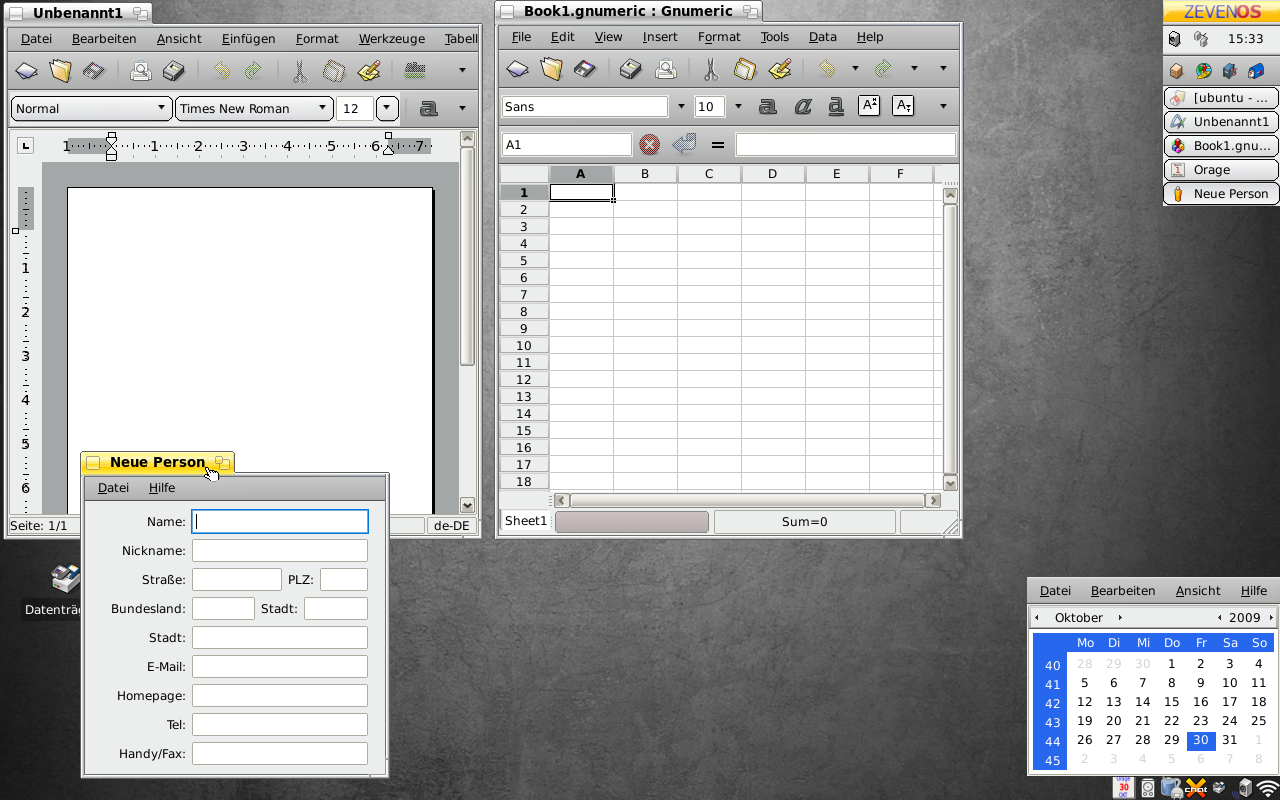1280x800 pixels.
Task: Click the scissors Cut icon in AbiWord
Action: click(x=300, y=71)
